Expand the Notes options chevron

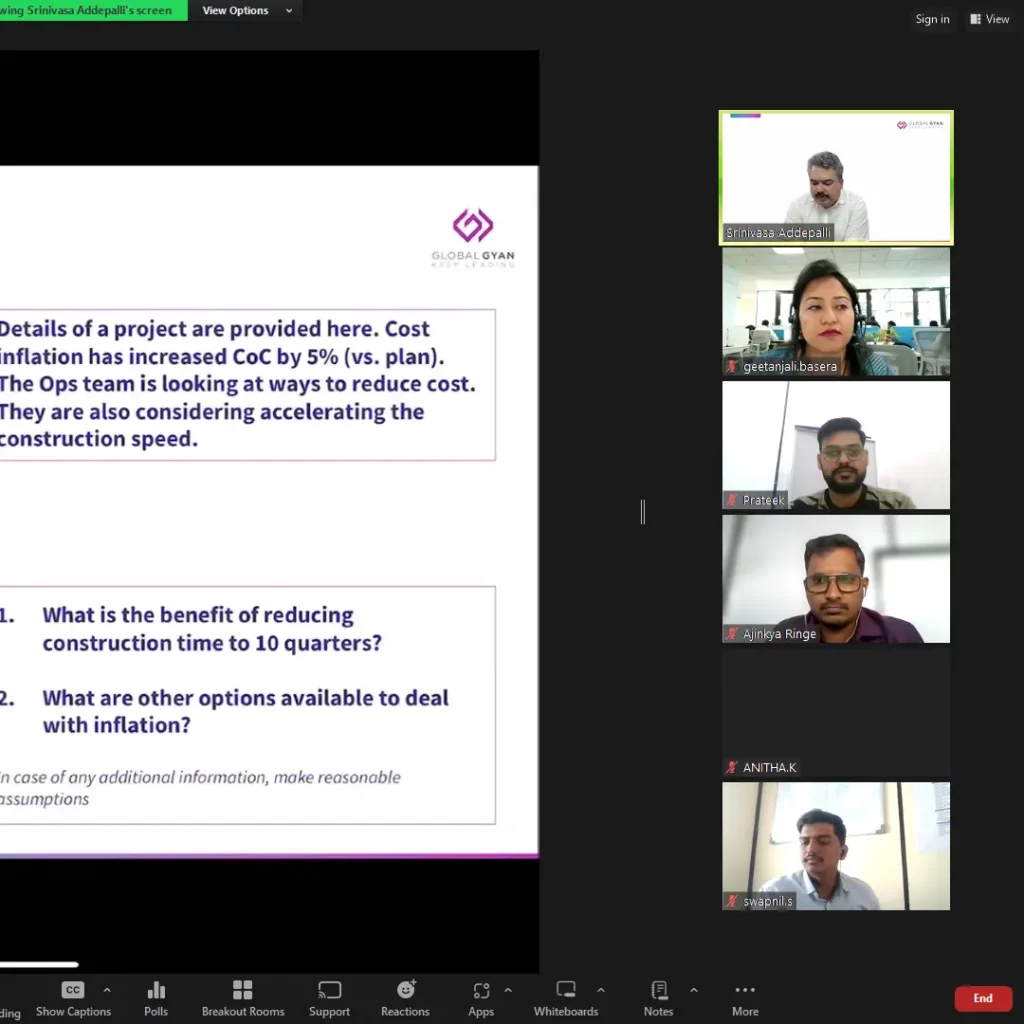point(694,990)
